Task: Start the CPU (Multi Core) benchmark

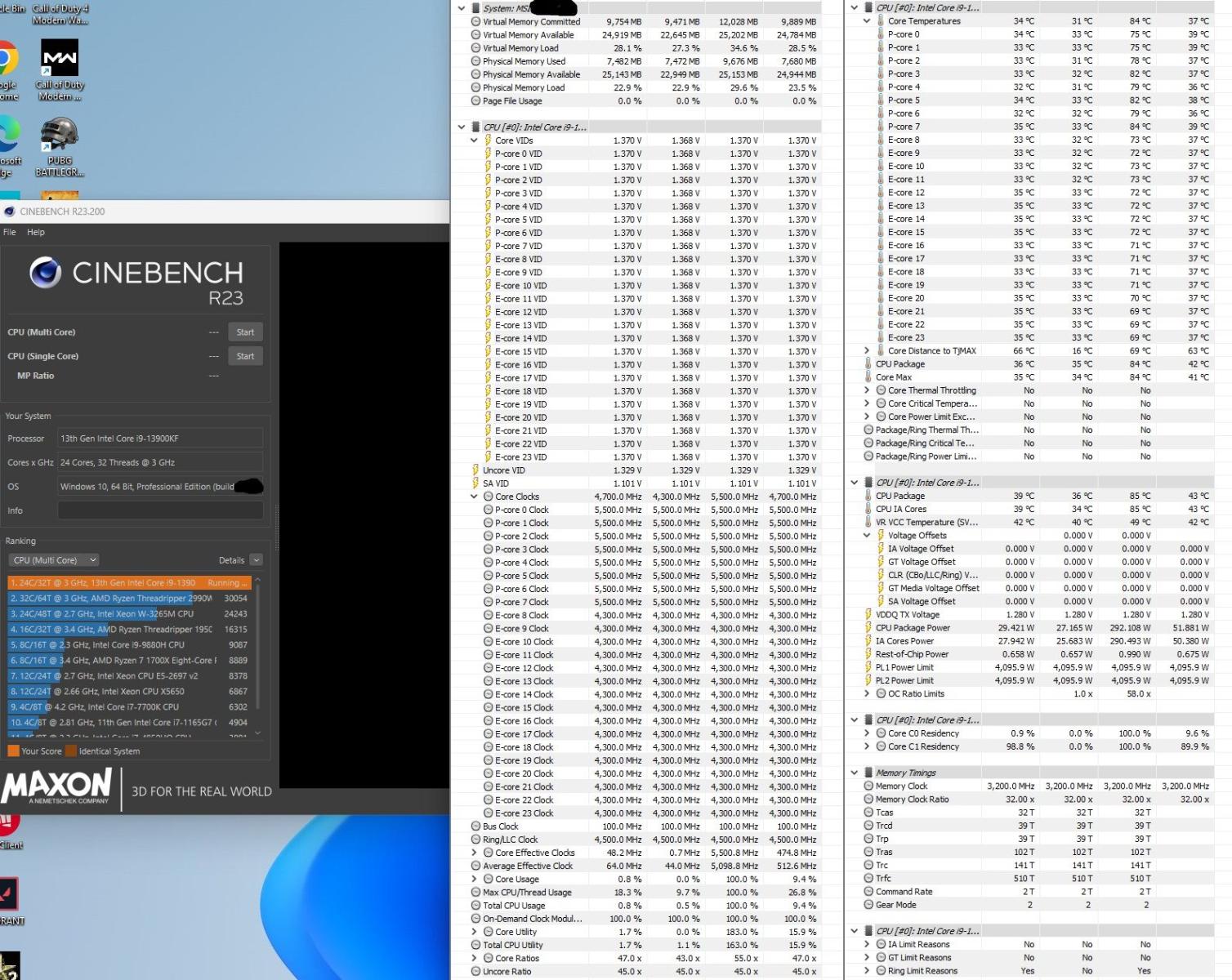Action: pos(245,332)
